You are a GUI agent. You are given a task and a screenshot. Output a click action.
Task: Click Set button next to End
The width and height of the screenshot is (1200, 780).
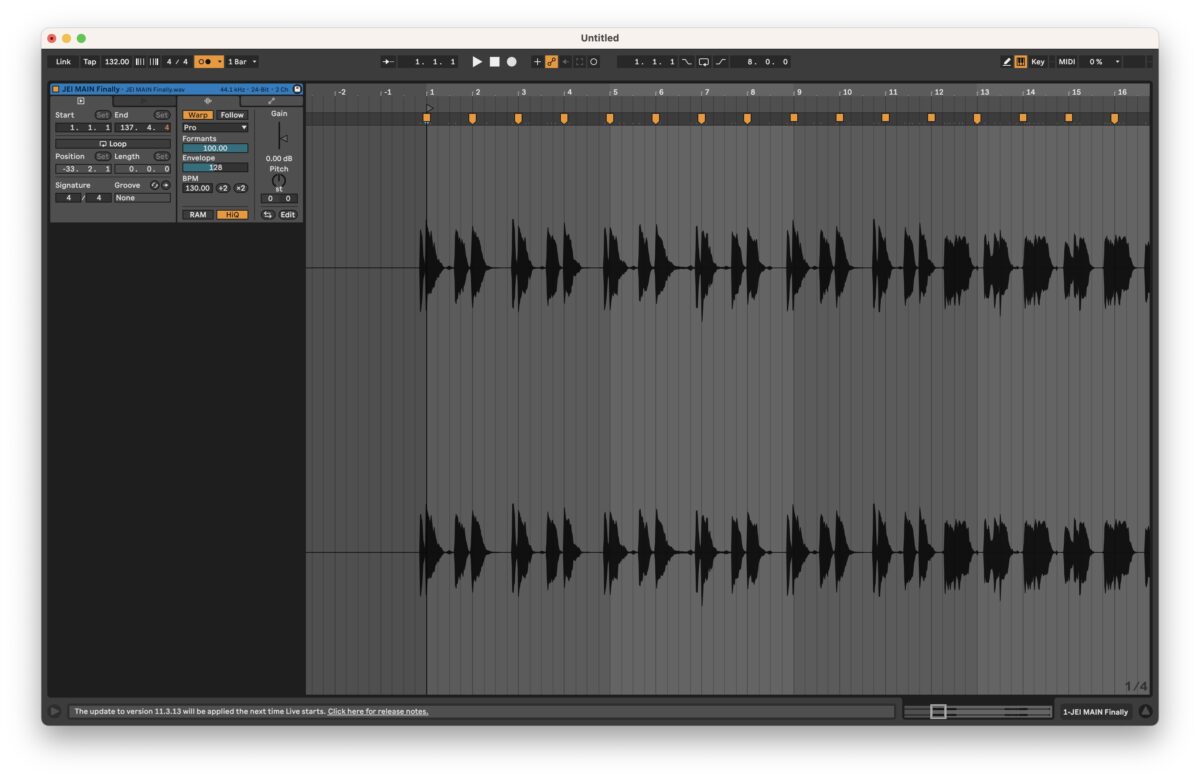(162, 115)
